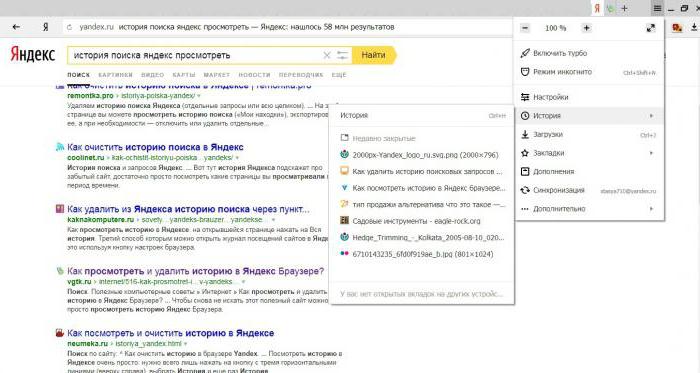Open 'Садовые инструменты - eagle-rock.org' history entry
This screenshot has width=700, height=373.
tap(422, 221)
